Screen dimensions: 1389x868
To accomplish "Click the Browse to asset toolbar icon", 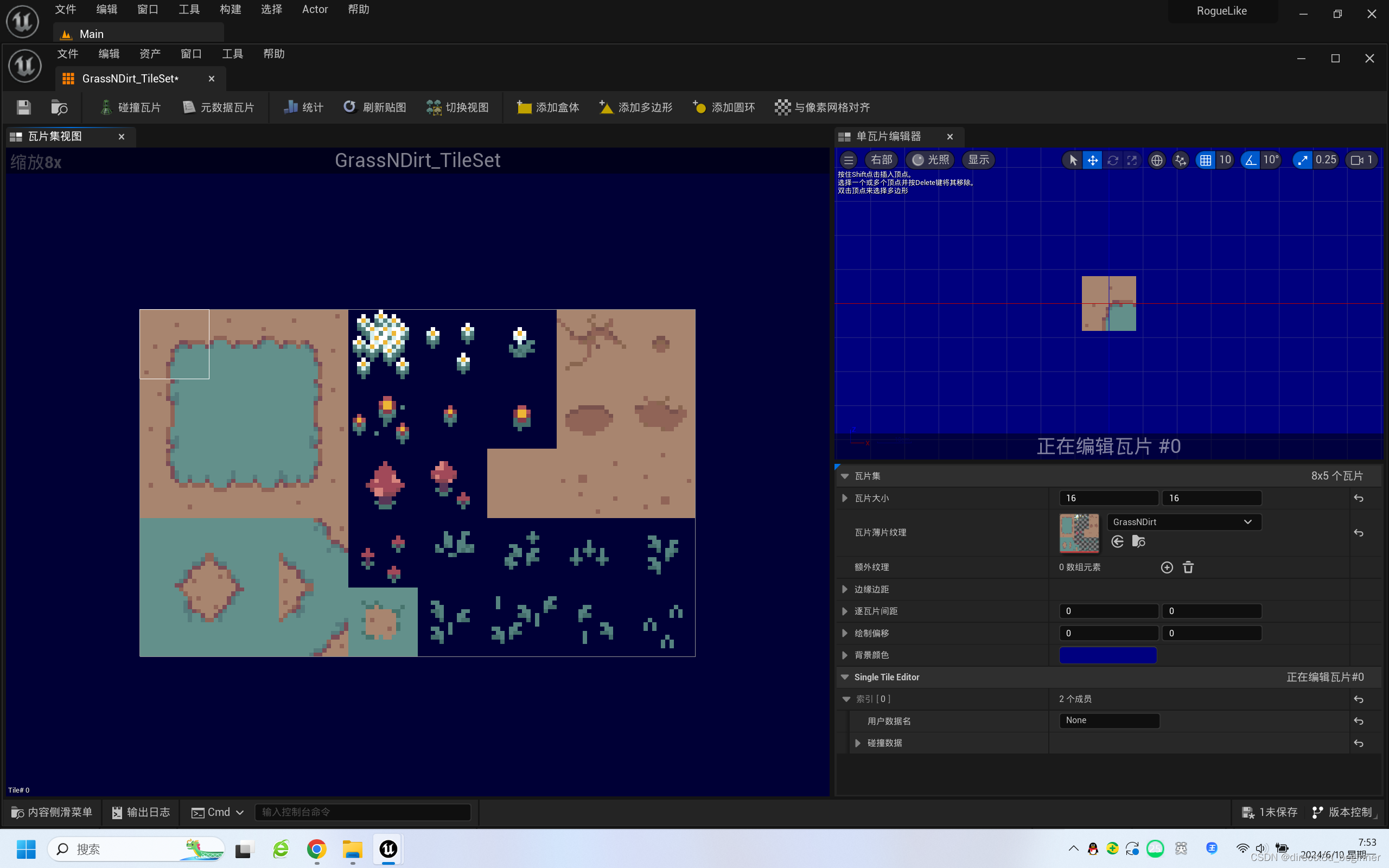I will 59,107.
